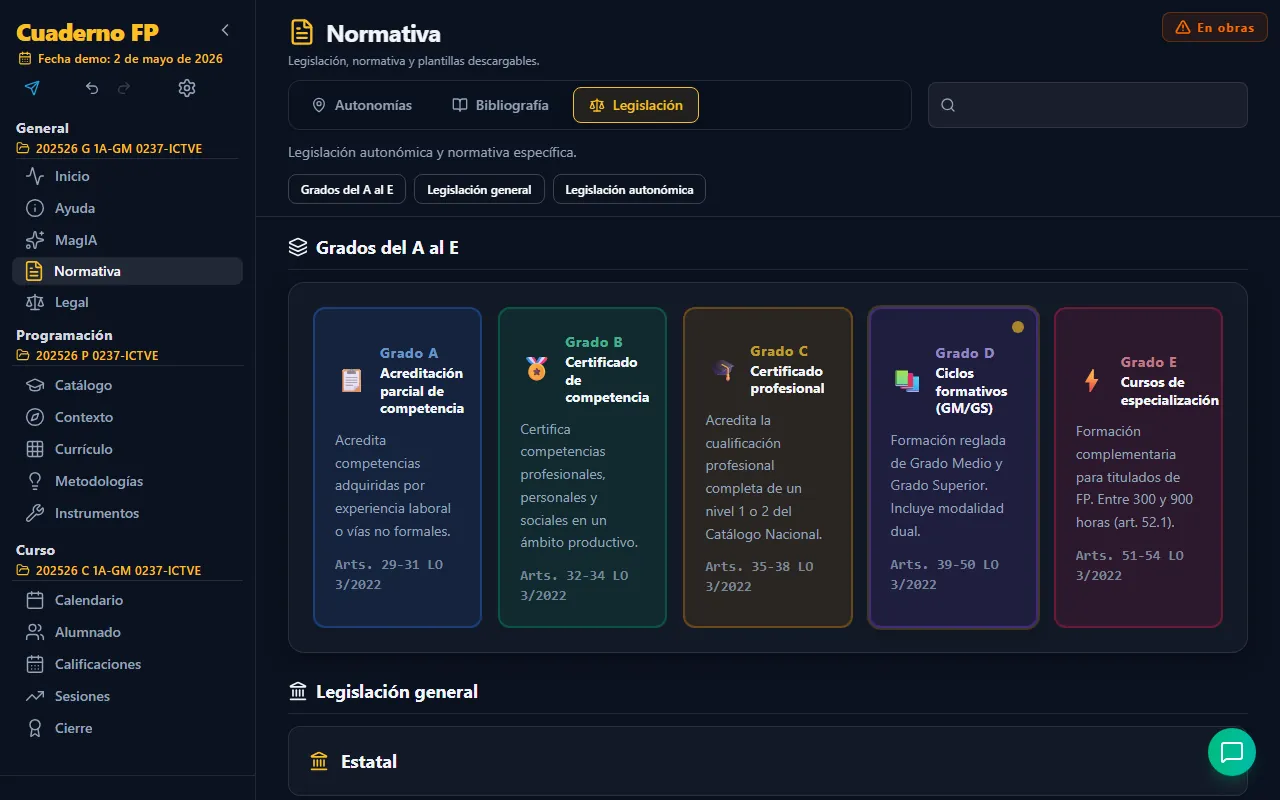Go to MagIA in the sidebar

(x=127, y=241)
